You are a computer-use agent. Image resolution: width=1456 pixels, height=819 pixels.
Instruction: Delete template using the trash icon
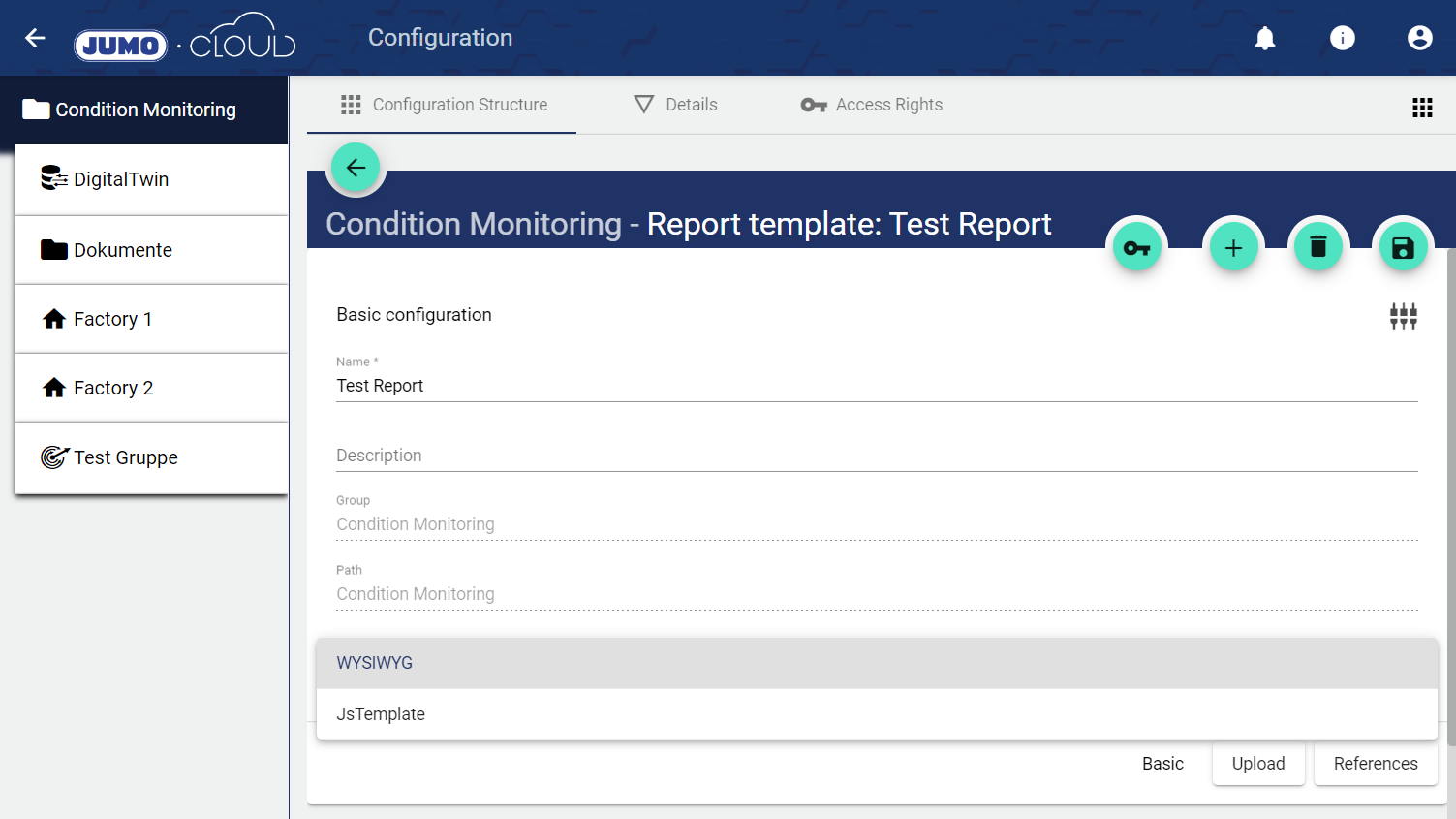pyautogui.click(x=1317, y=248)
